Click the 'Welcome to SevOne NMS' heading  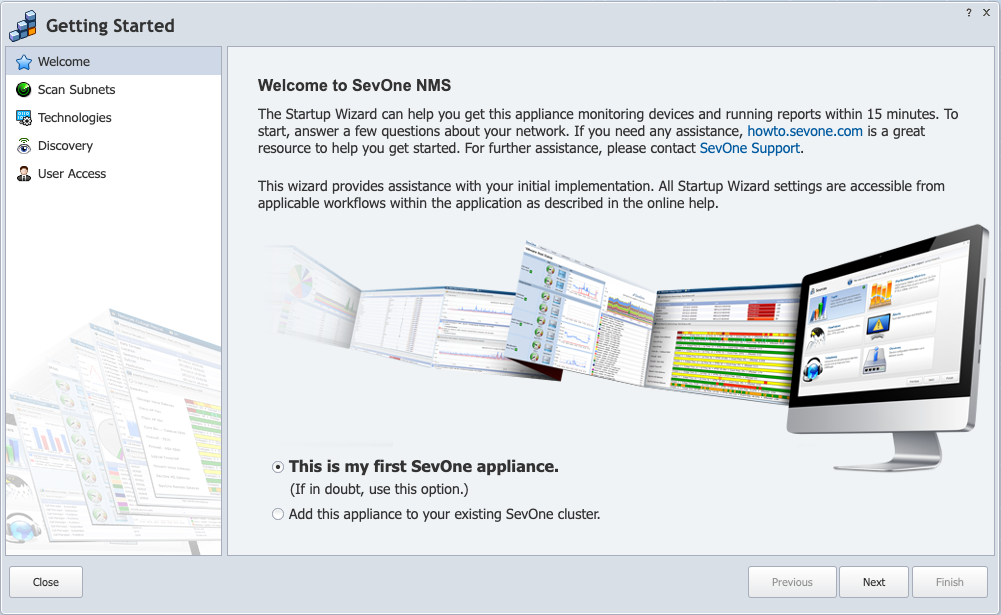pos(354,86)
